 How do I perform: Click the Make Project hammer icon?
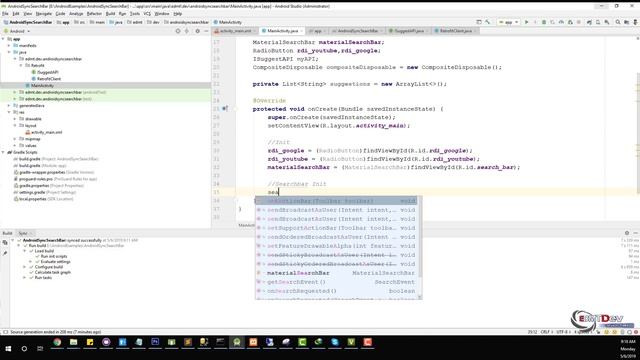[487, 22]
